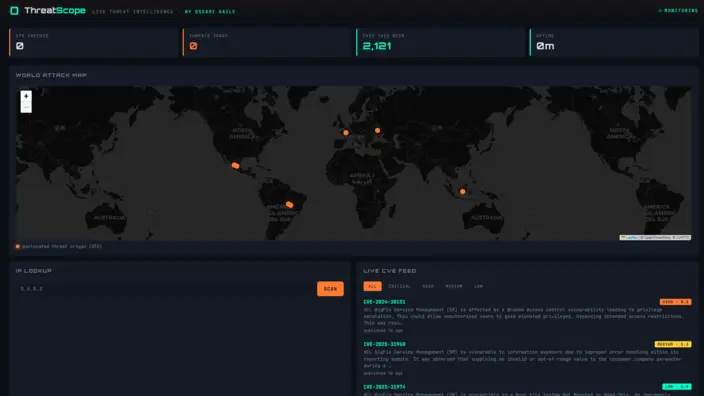Click the orange HIGH severity badge
This screenshot has height=396, width=704.
coord(675,302)
